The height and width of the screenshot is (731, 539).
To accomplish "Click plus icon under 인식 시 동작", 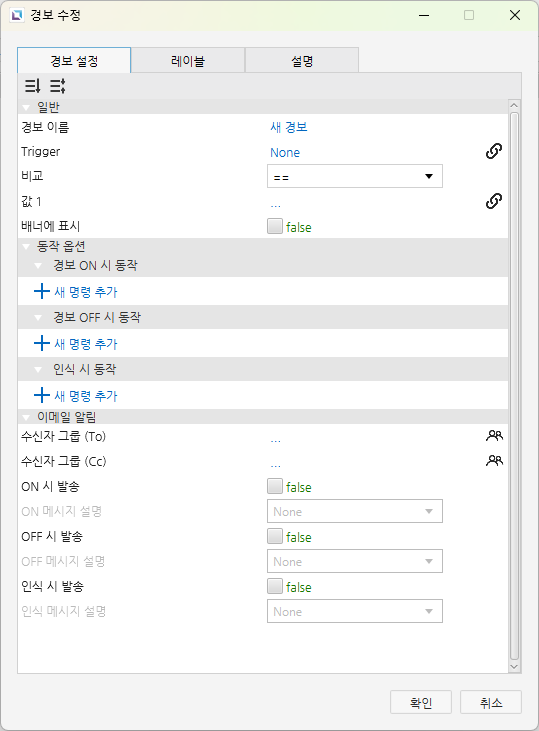I will click(x=42, y=395).
